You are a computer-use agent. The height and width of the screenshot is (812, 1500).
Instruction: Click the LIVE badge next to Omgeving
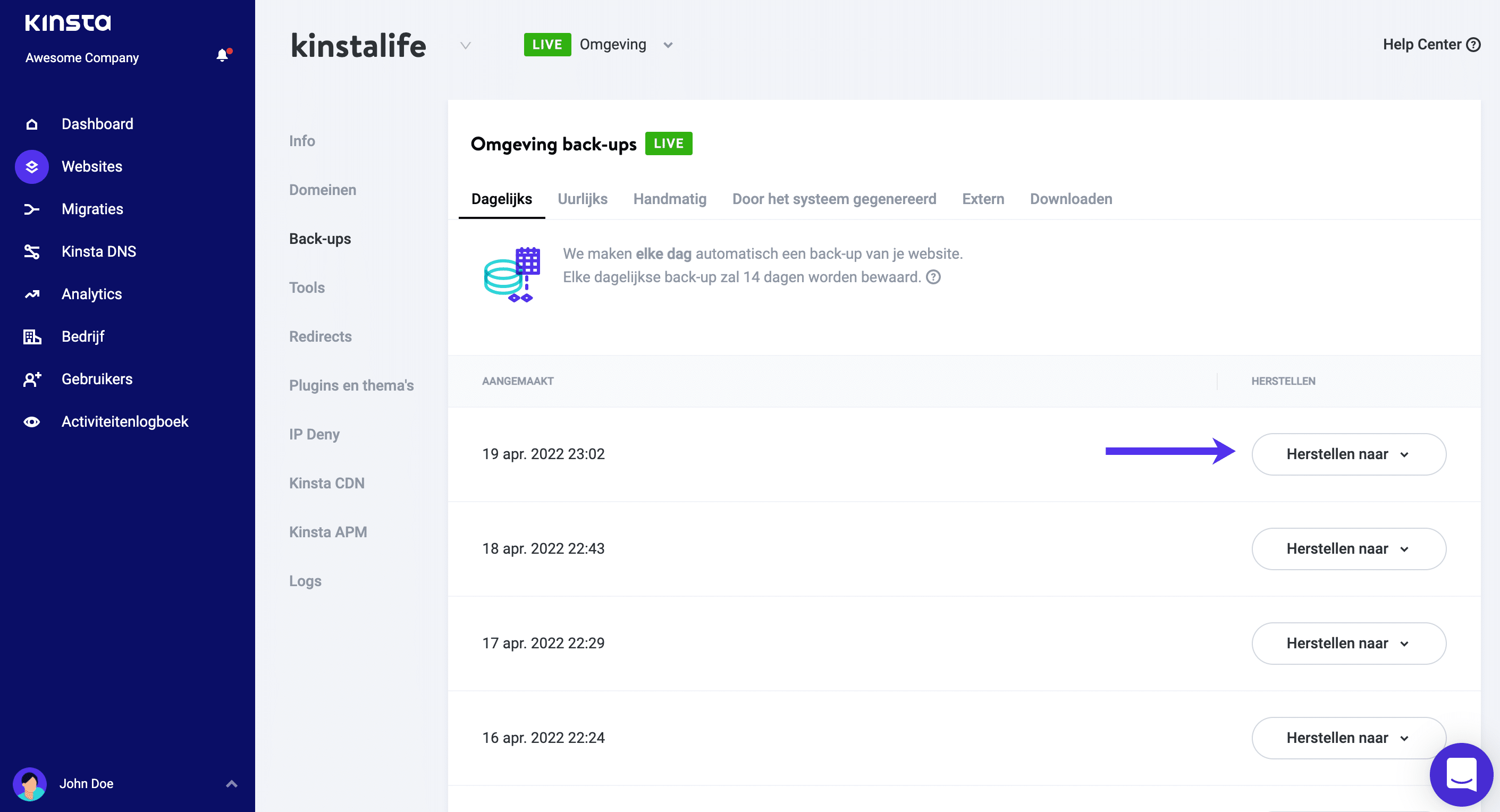tap(547, 45)
